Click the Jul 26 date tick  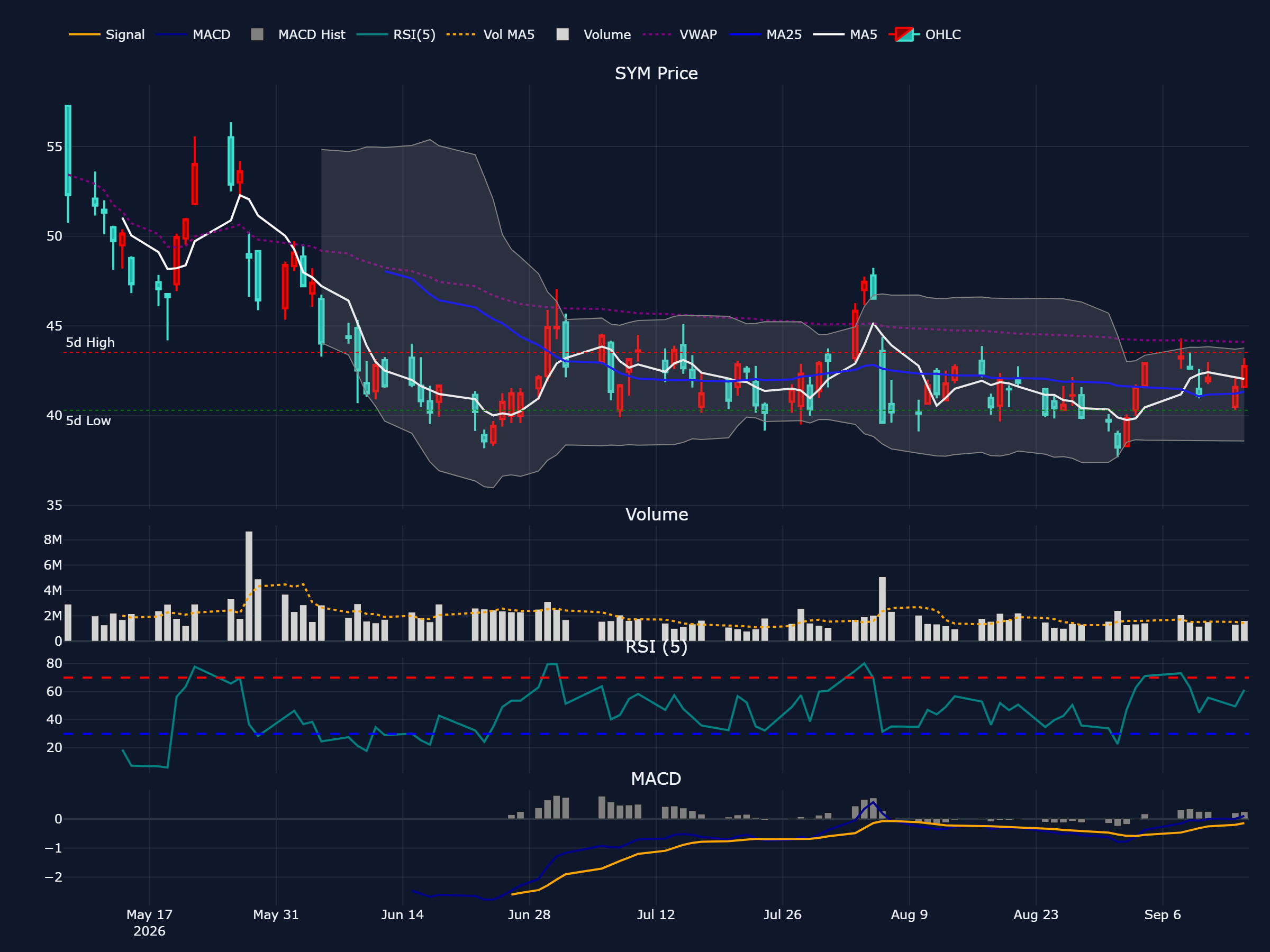(x=783, y=914)
